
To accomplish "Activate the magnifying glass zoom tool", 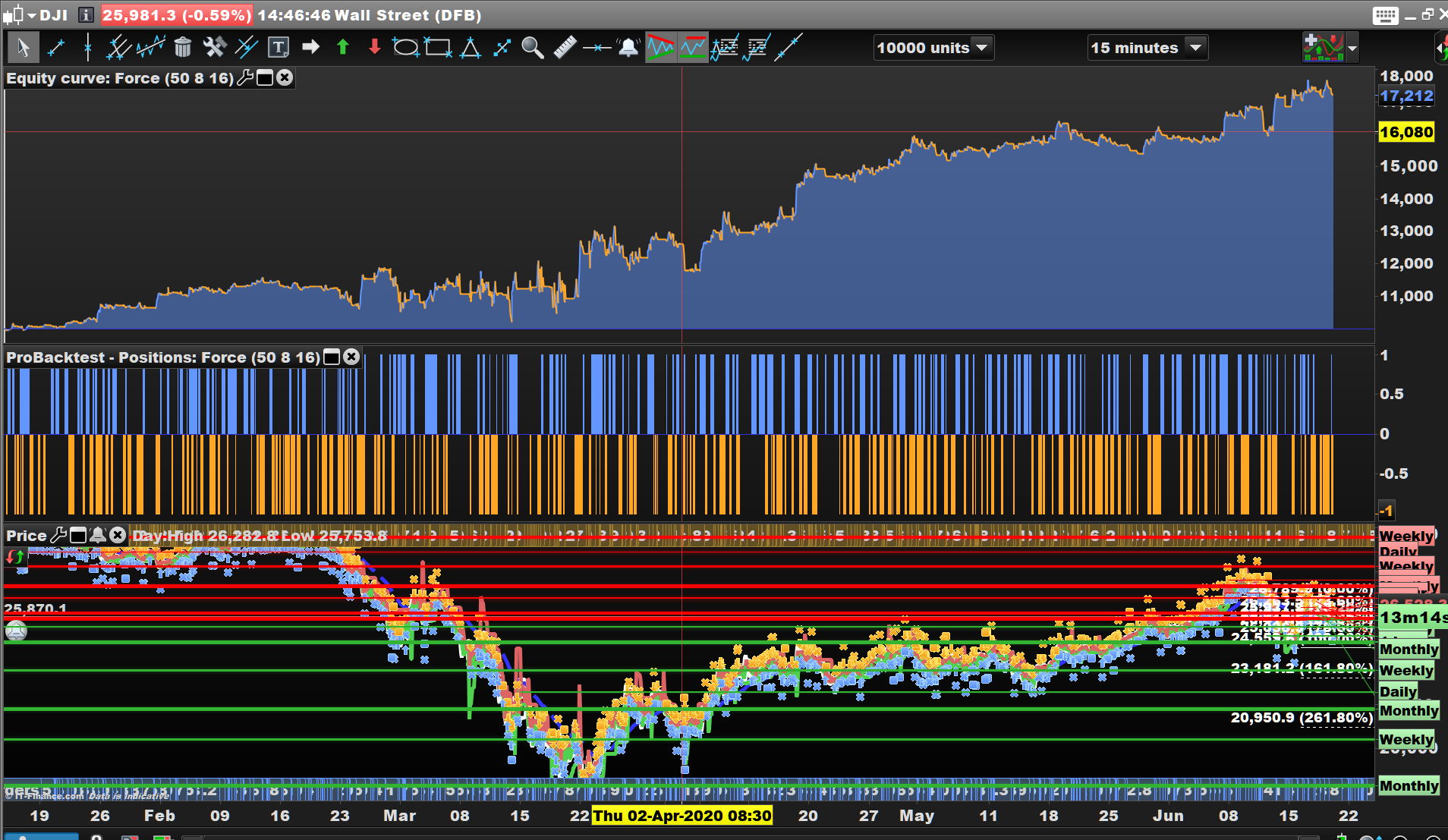I will coord(533,48).
